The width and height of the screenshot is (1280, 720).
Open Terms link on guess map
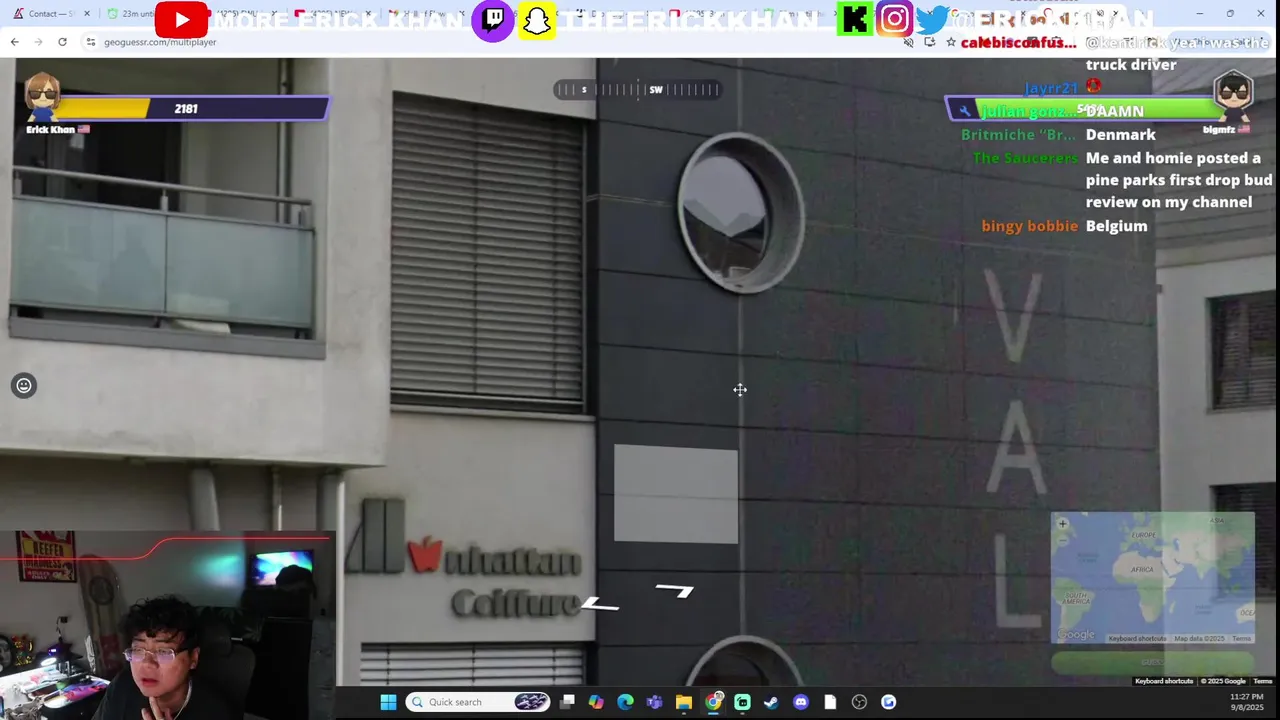[x=1241, y=638]
